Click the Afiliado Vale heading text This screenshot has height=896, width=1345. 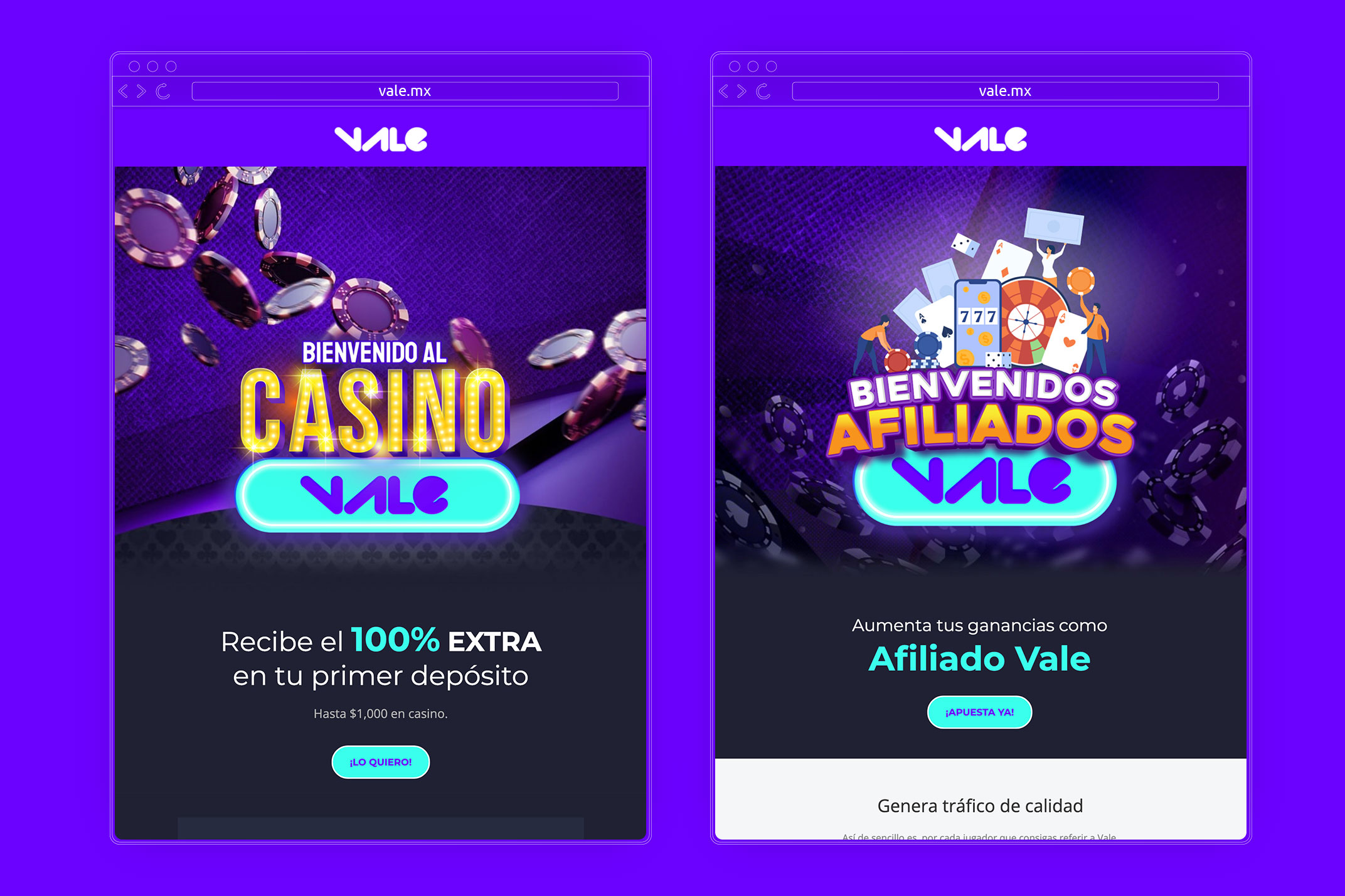pyautogui.click(x=980, y=659)
